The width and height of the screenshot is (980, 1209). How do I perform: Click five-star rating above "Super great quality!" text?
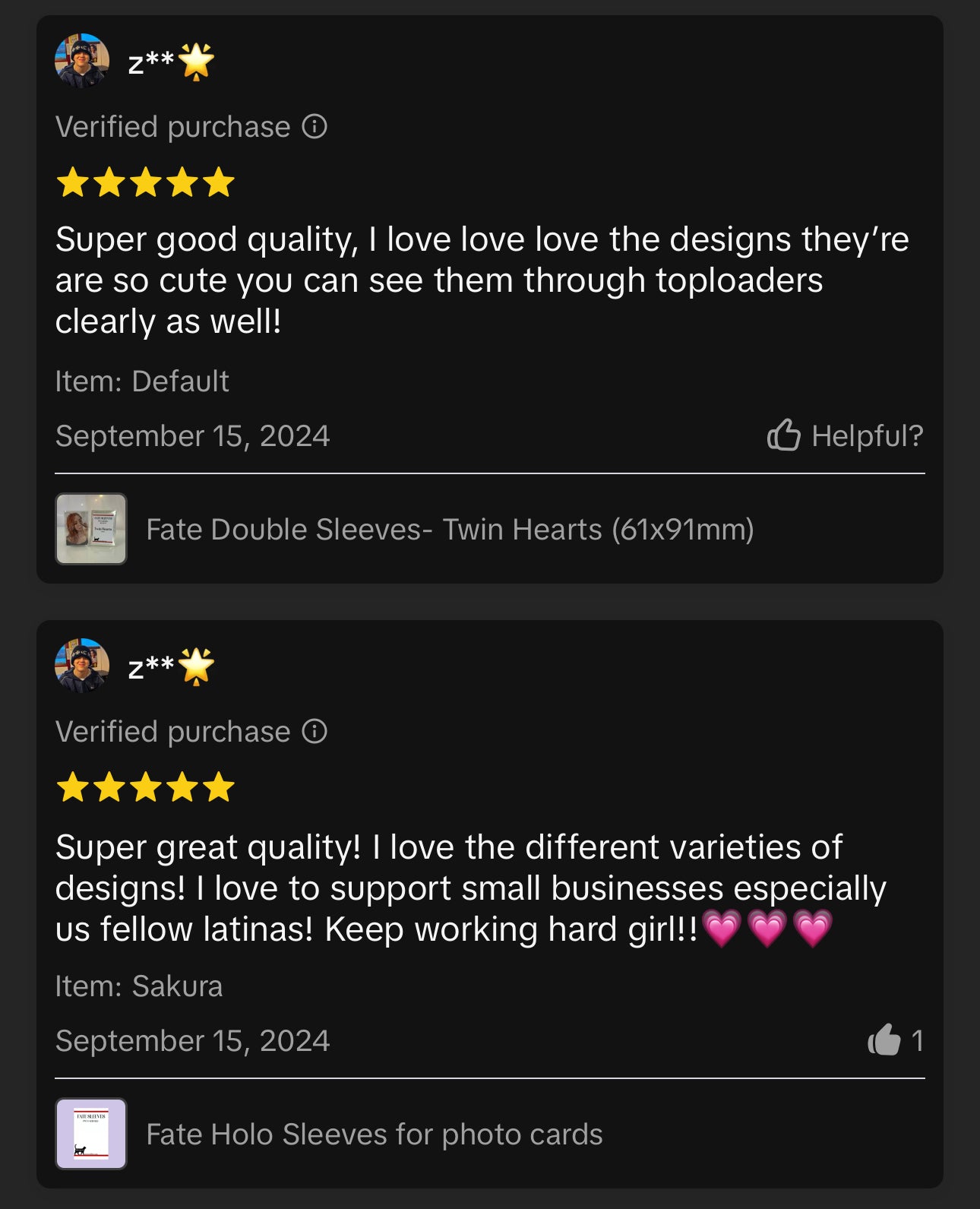pos(146,787)
